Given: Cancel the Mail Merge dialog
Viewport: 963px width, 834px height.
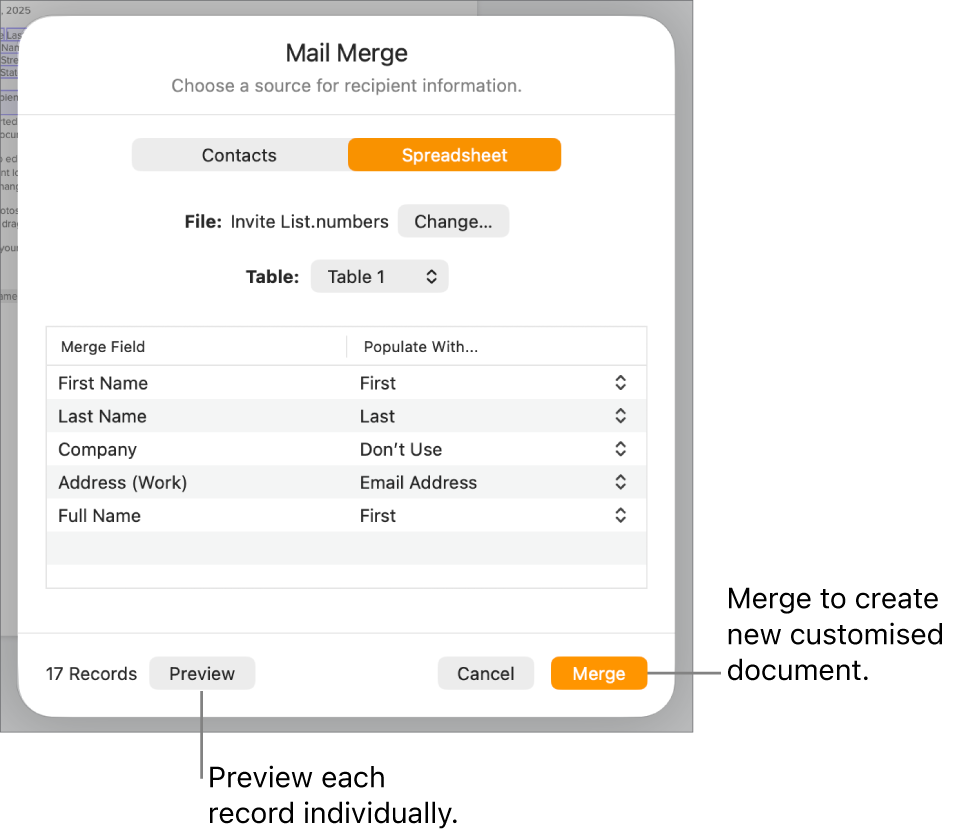Looking at the screenshot, I should coord(486,673).
